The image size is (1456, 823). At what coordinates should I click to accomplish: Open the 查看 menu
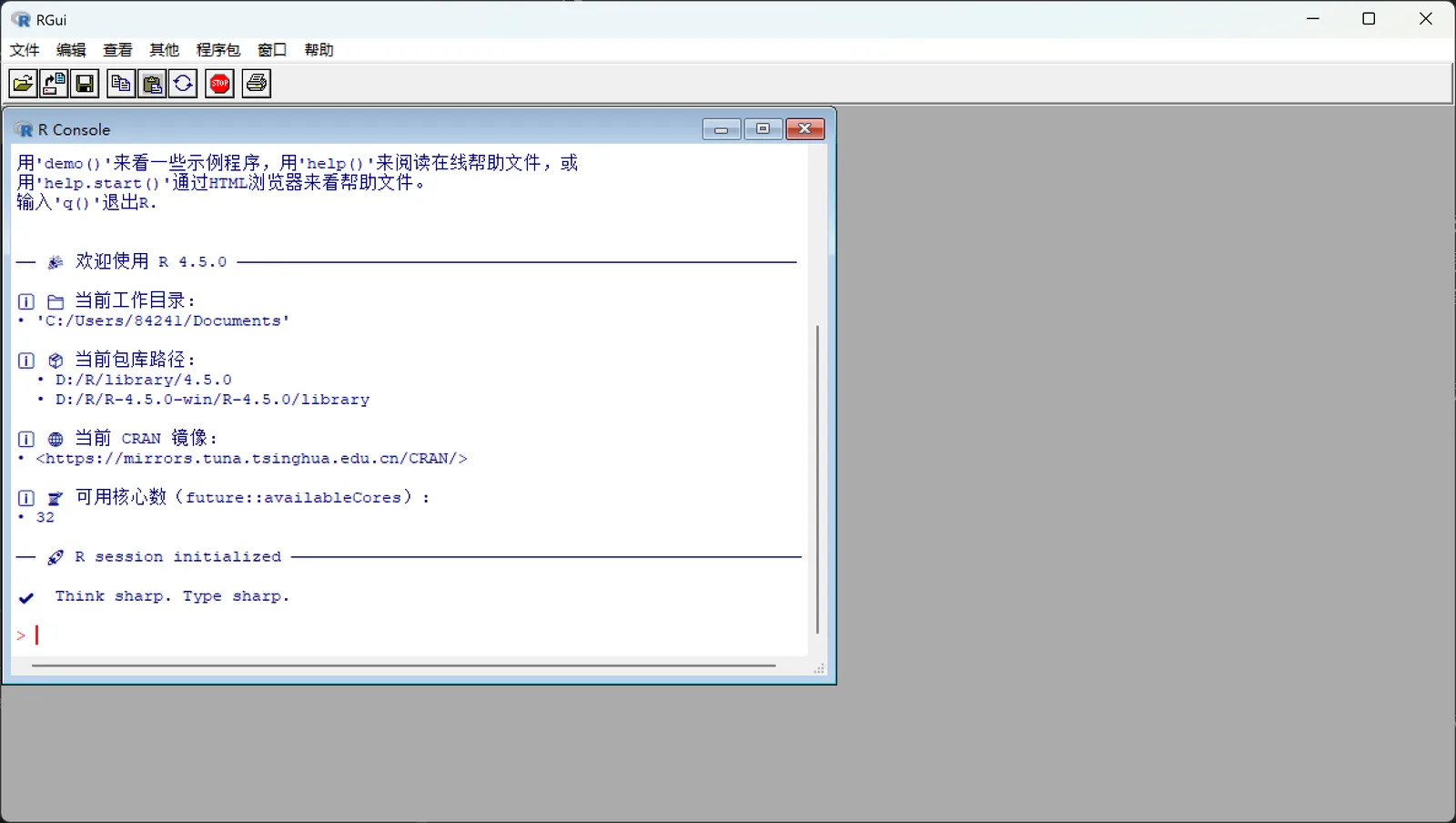click(x=117, y=50)
